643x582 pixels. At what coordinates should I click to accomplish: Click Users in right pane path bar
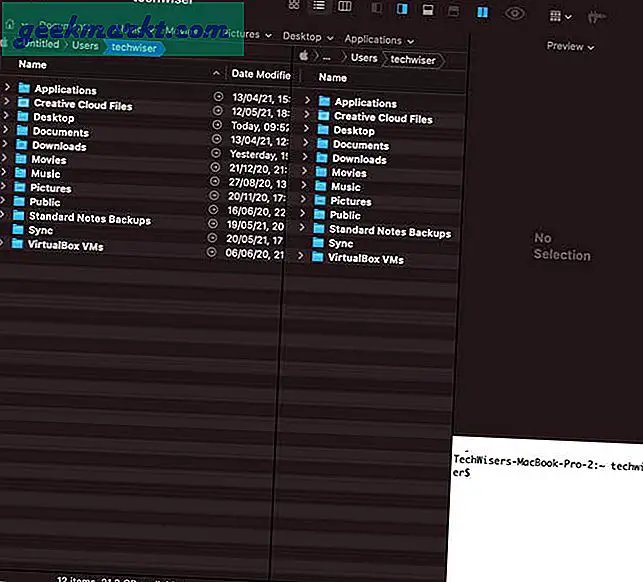pos(364,58)
